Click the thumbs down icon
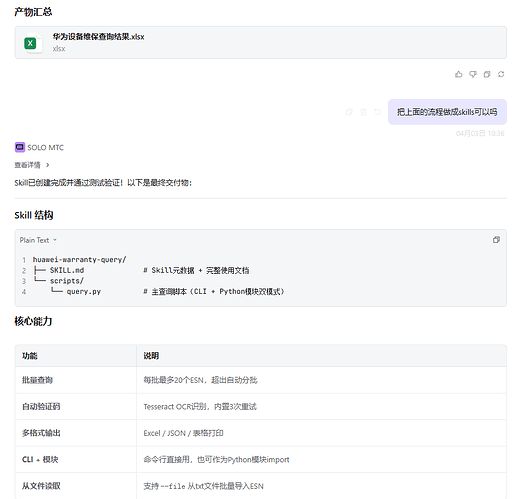The width and height of the screenshot is (530, 499). tap(473, 74)
